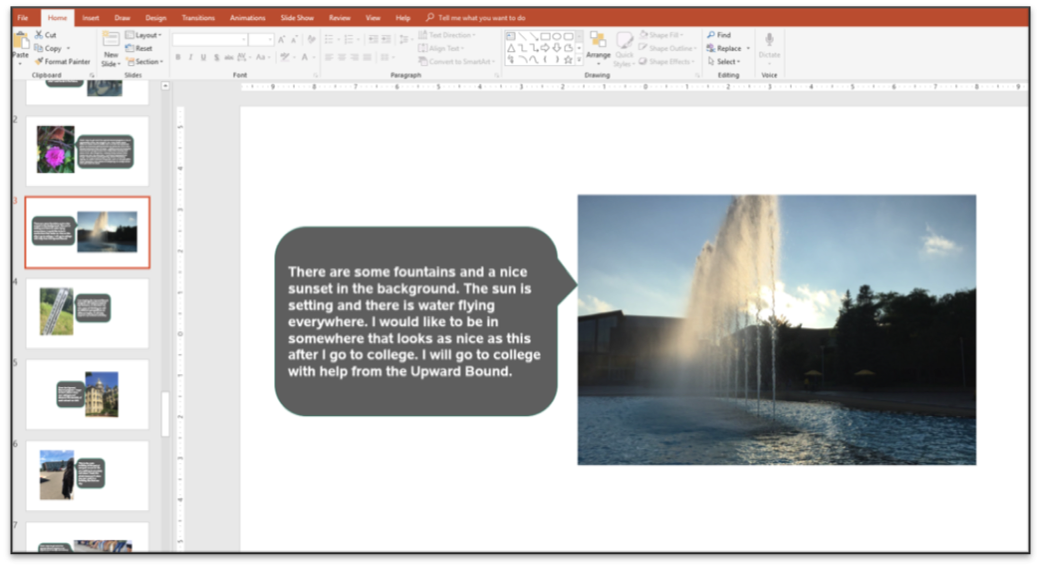Align text right
Image resolution: width=1039 pixels, height=566 pixels.
pyautogui.click(x=355, y=58)
